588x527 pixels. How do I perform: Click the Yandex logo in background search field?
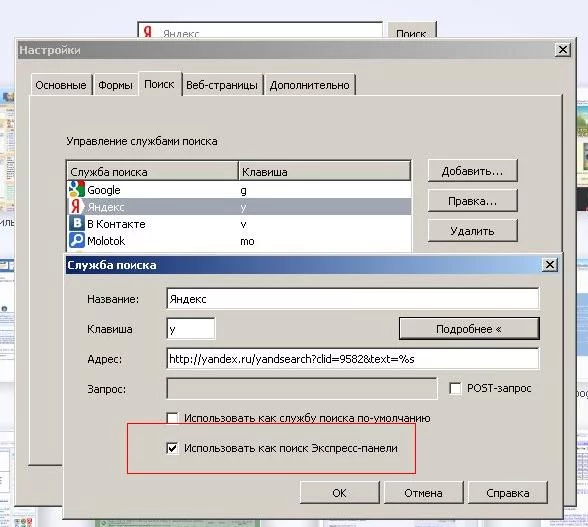tap(148, 32)
